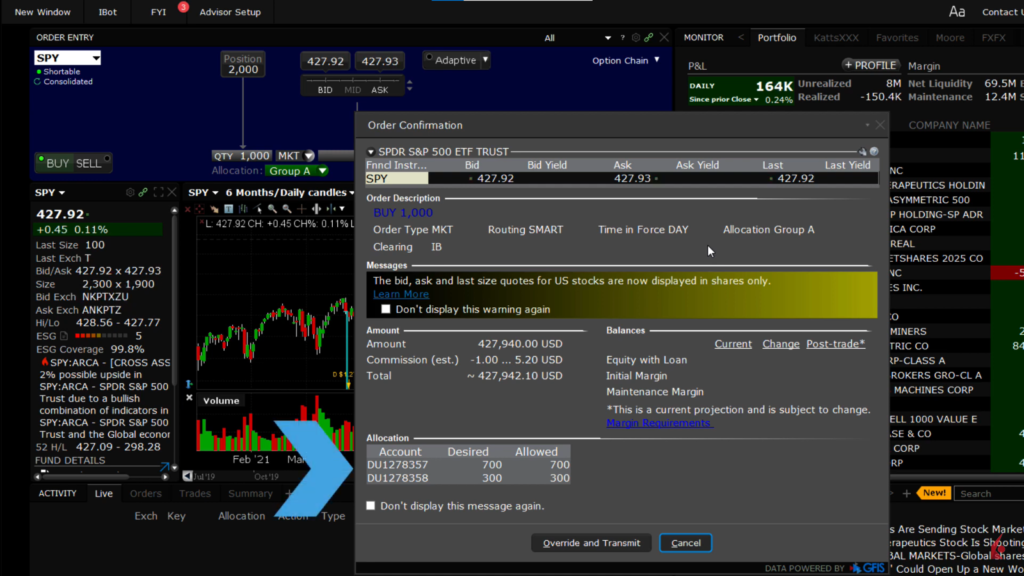
Task: Click the expand icon in SPY quote panel
Action: (159, 192)
